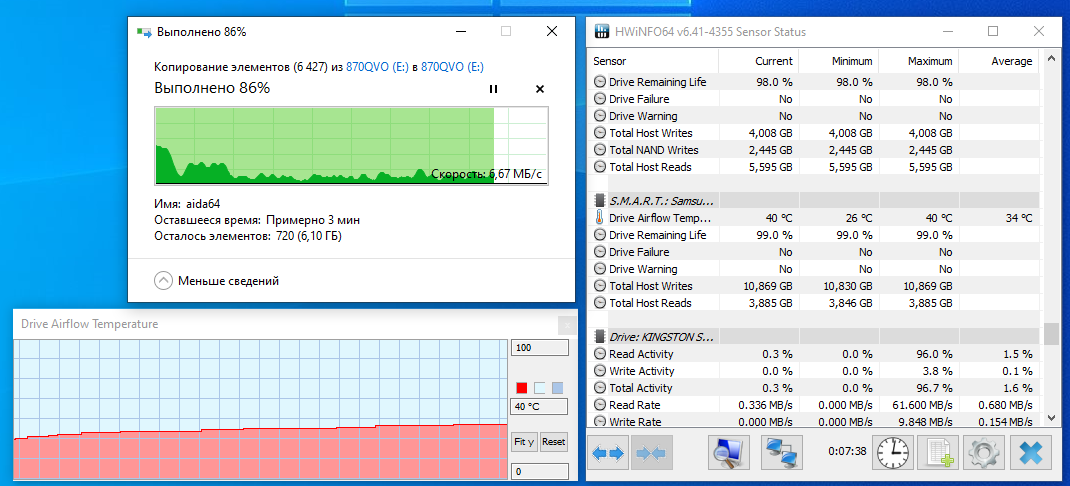Edit the graph maximum field showing 100
Screen dimensions: 1070x486
click(x=540, y=348)
